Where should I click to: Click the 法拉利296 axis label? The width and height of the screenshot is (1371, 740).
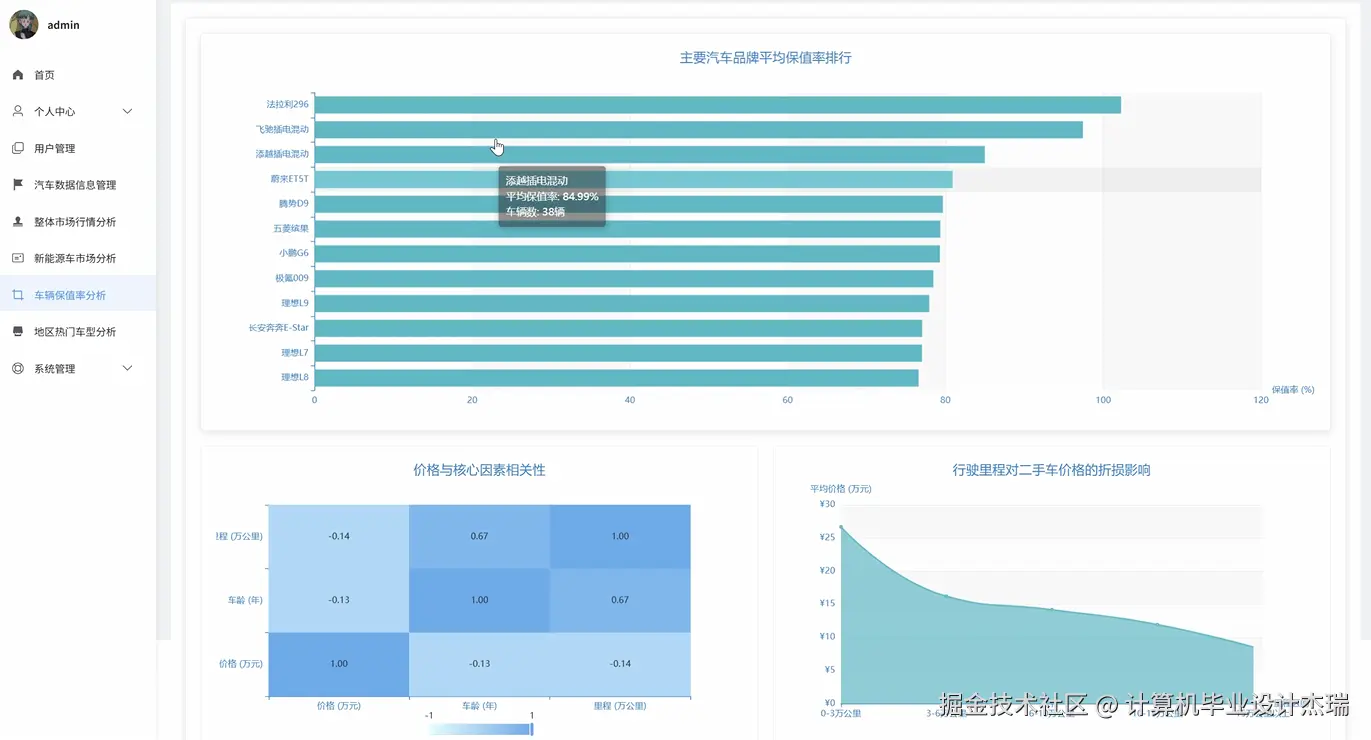pos(287,104)
